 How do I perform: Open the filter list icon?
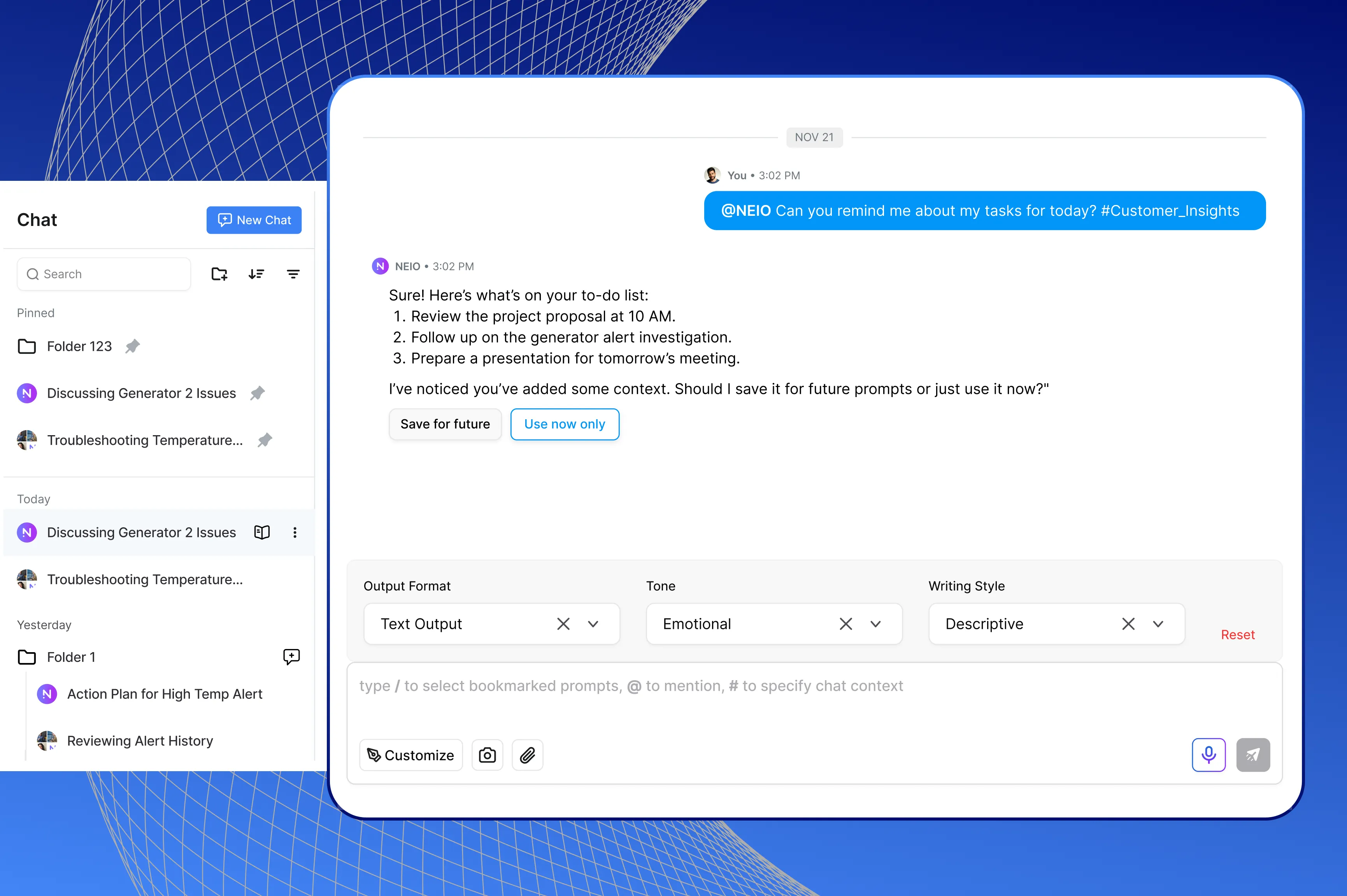(x=293, y=274)
